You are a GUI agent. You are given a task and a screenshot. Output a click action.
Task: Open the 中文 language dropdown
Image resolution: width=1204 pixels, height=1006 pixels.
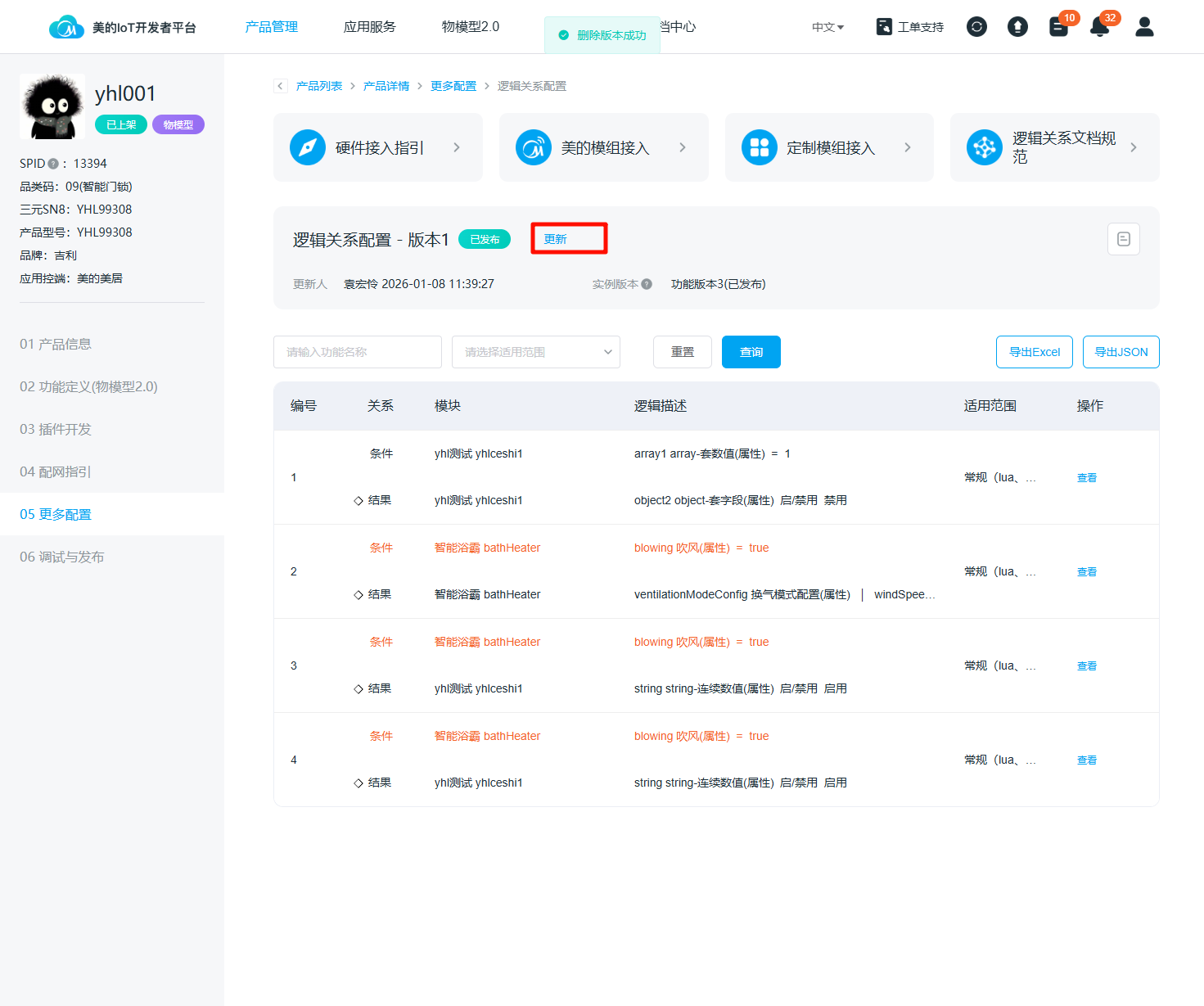[x=827, y=27]
